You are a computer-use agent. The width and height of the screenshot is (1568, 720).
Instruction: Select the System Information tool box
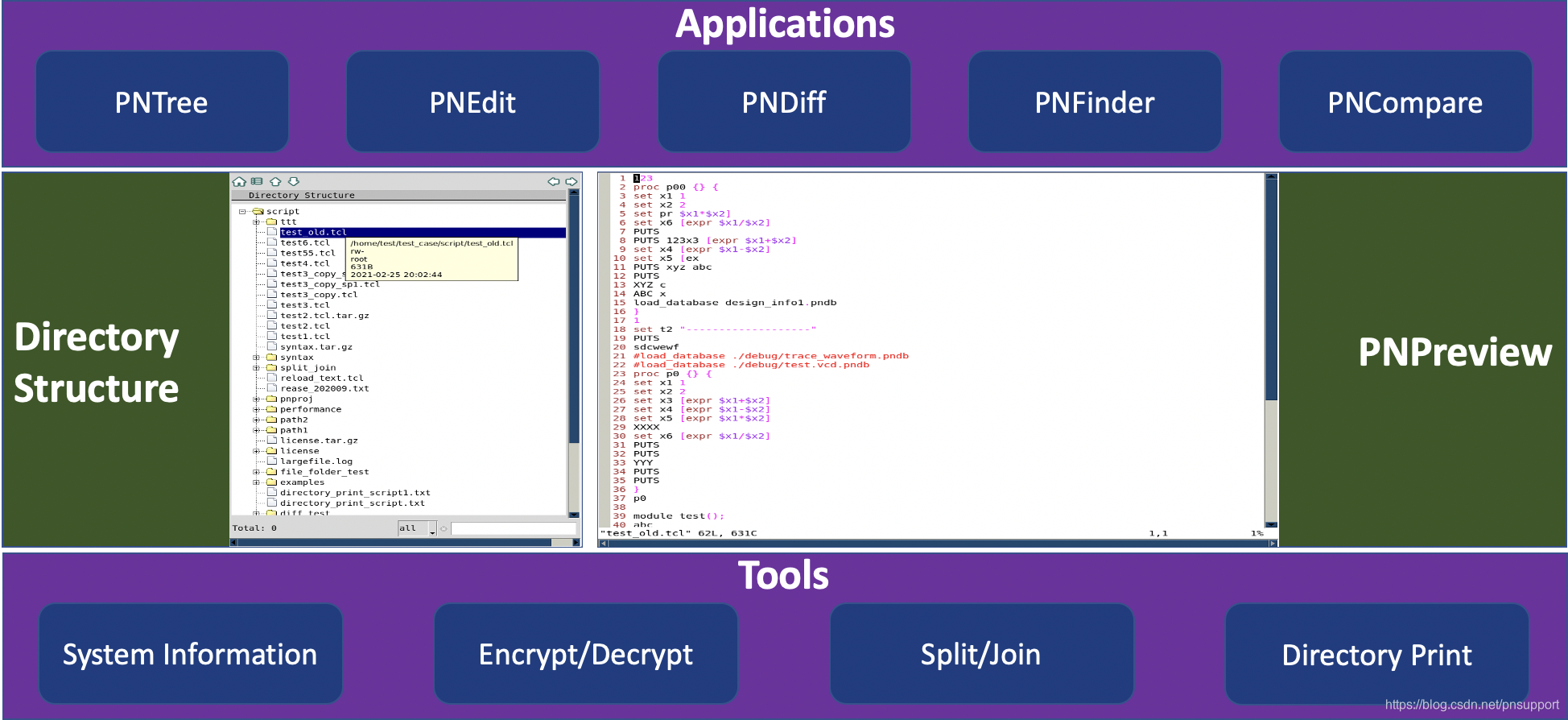[191, 653]
